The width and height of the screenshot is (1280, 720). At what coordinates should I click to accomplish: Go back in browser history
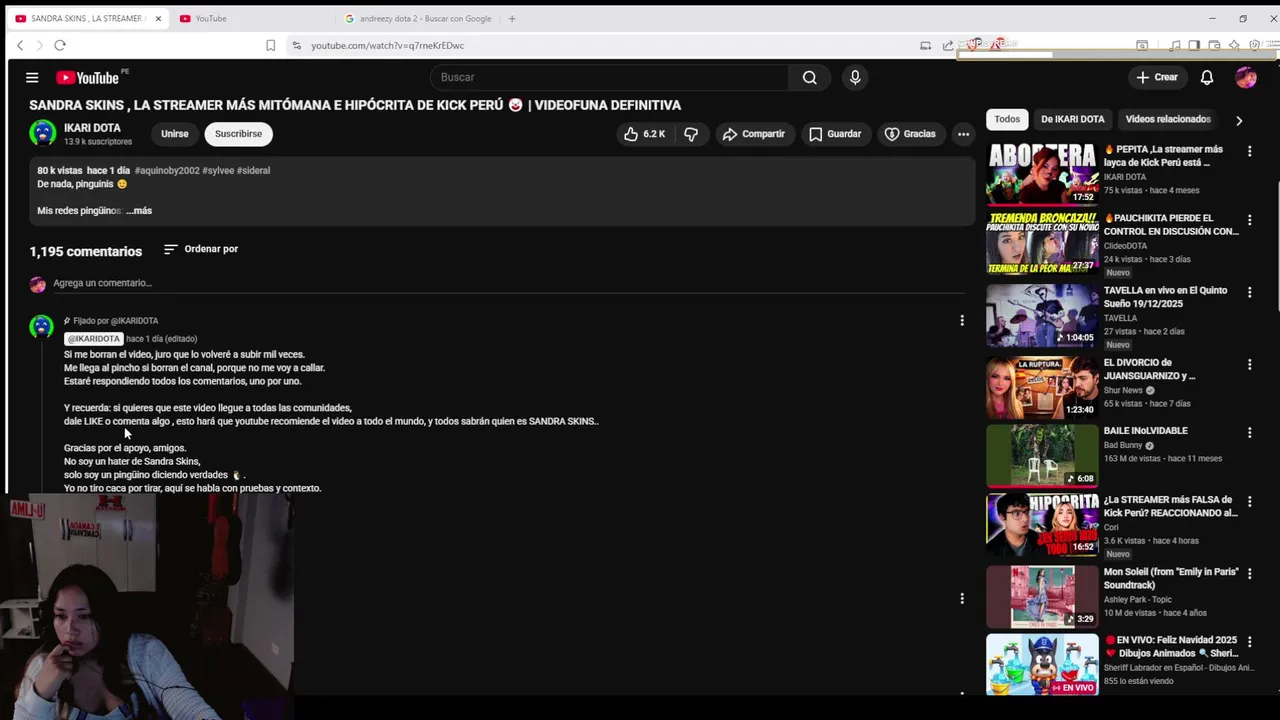20,45
